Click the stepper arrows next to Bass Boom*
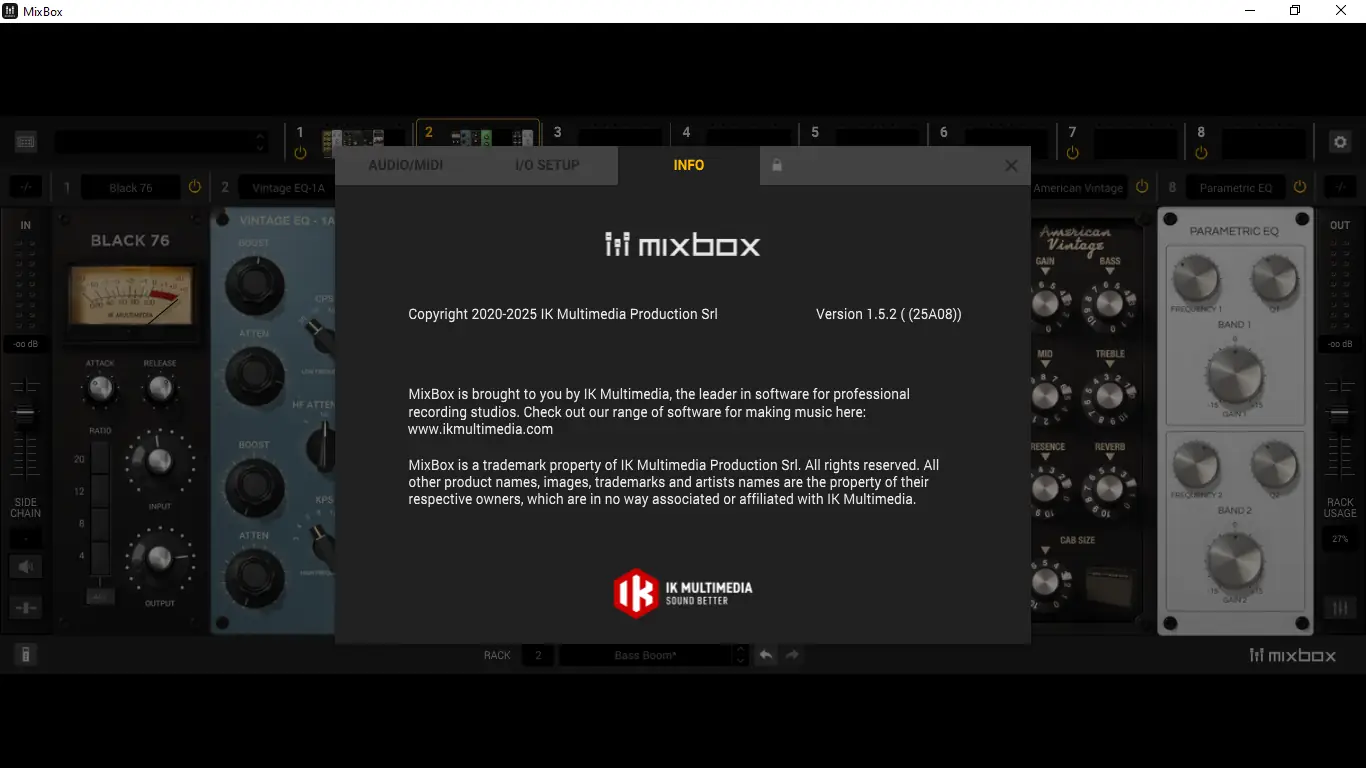Viewport: 1366px width, 768px height. [741, 655]
